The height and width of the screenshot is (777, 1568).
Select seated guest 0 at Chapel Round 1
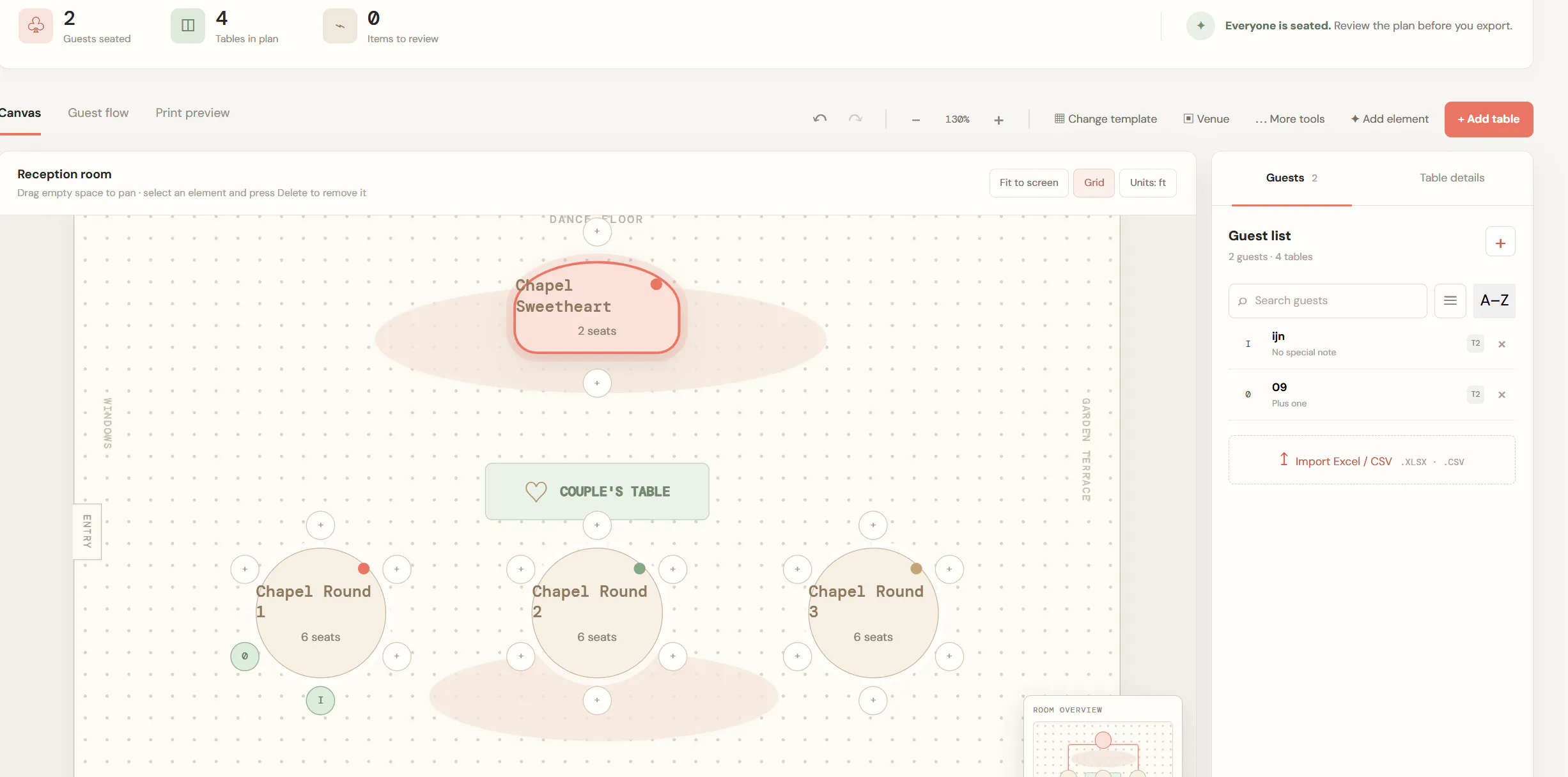point(245,656)
